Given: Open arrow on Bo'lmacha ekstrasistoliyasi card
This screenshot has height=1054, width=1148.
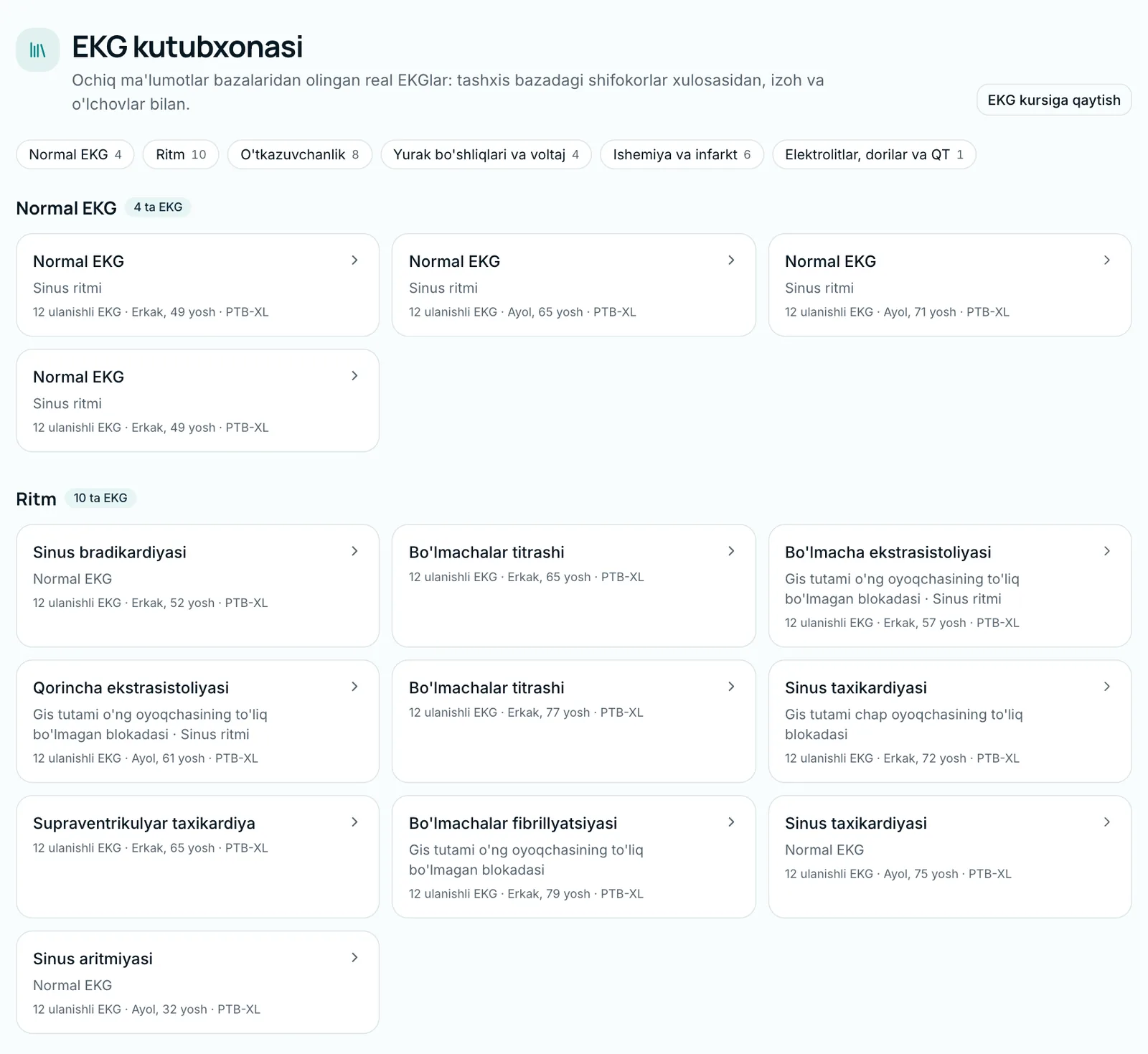Looking at the screenshot, I should coord(1107,551).
